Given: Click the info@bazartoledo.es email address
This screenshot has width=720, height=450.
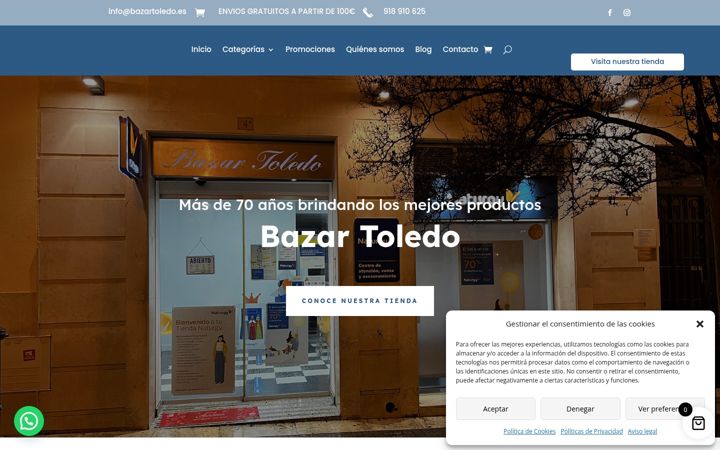Looking at the screenshot, I should 147,11.
